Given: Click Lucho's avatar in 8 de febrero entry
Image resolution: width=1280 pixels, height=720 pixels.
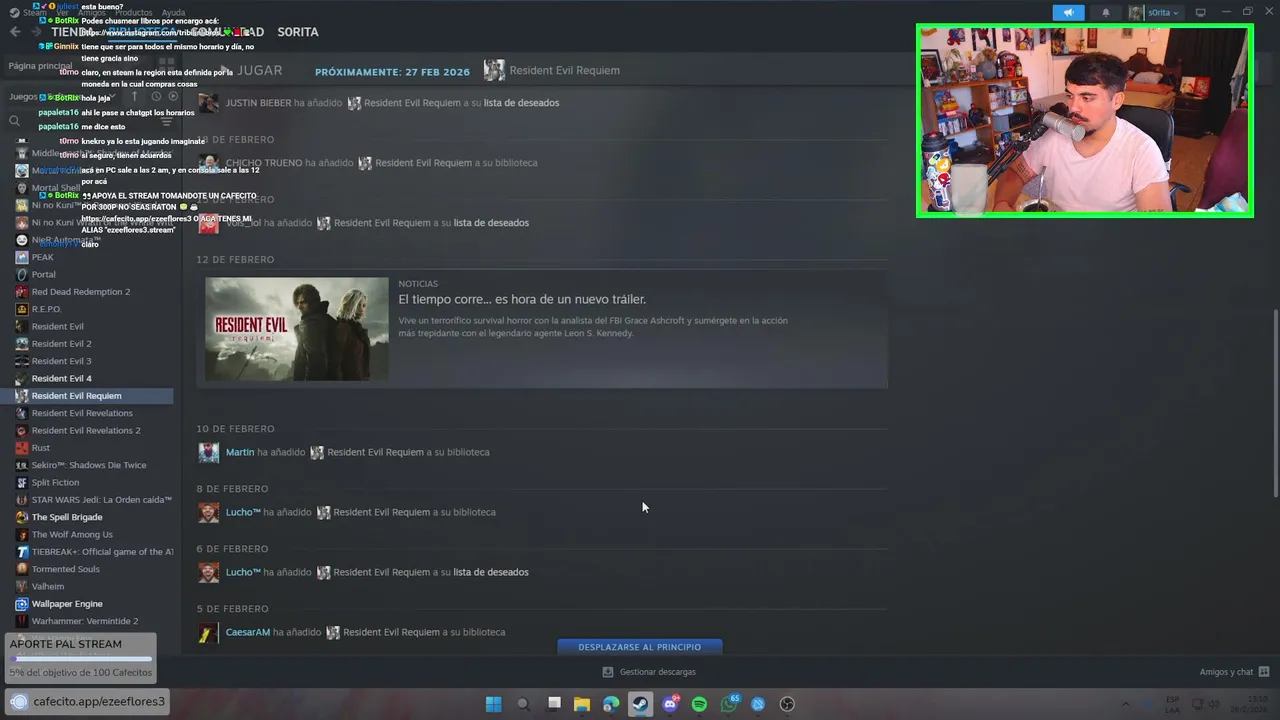Looking at the screenshot, I should coord(209,513).
